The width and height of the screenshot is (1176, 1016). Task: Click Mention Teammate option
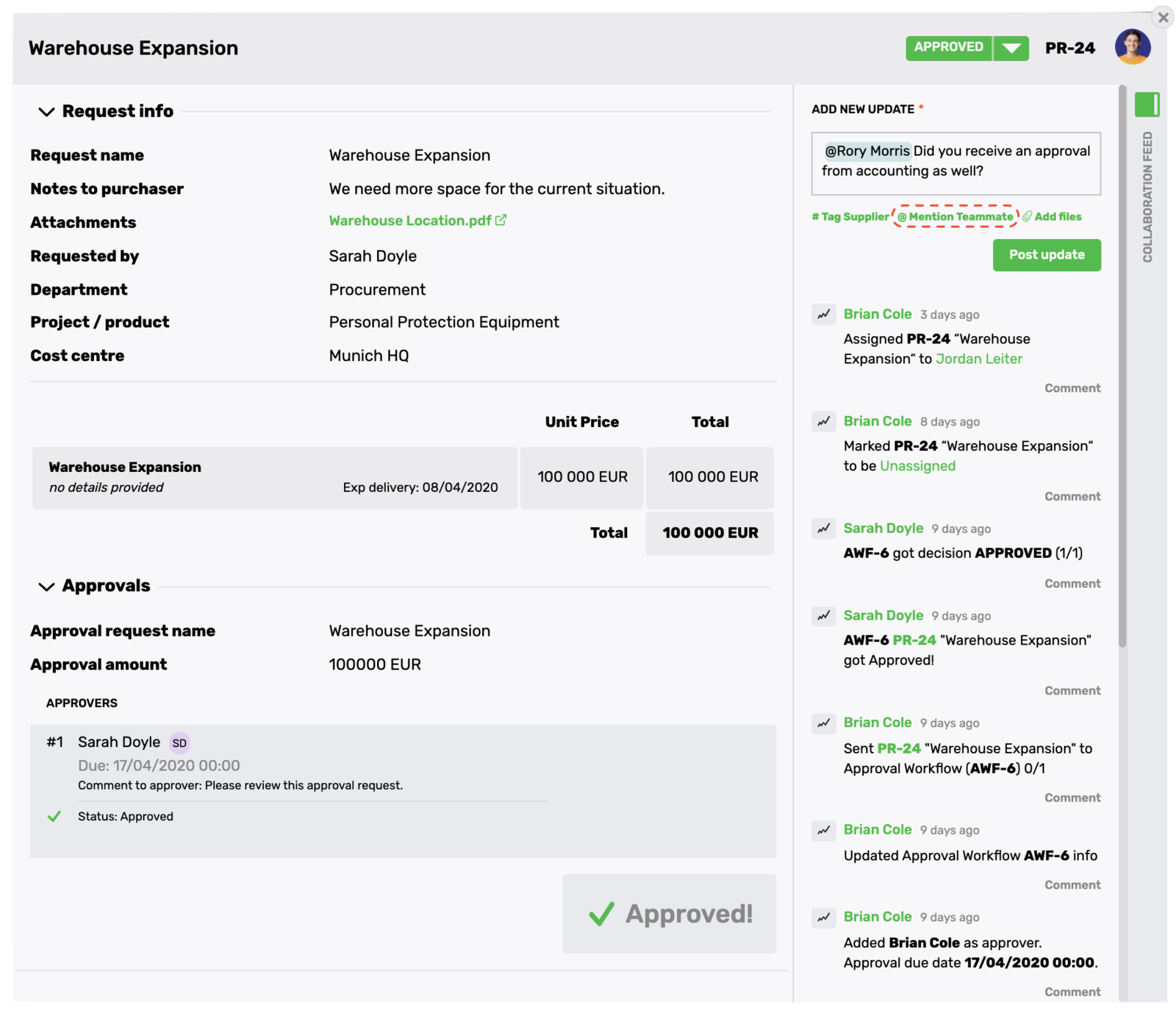pos(955,217)
